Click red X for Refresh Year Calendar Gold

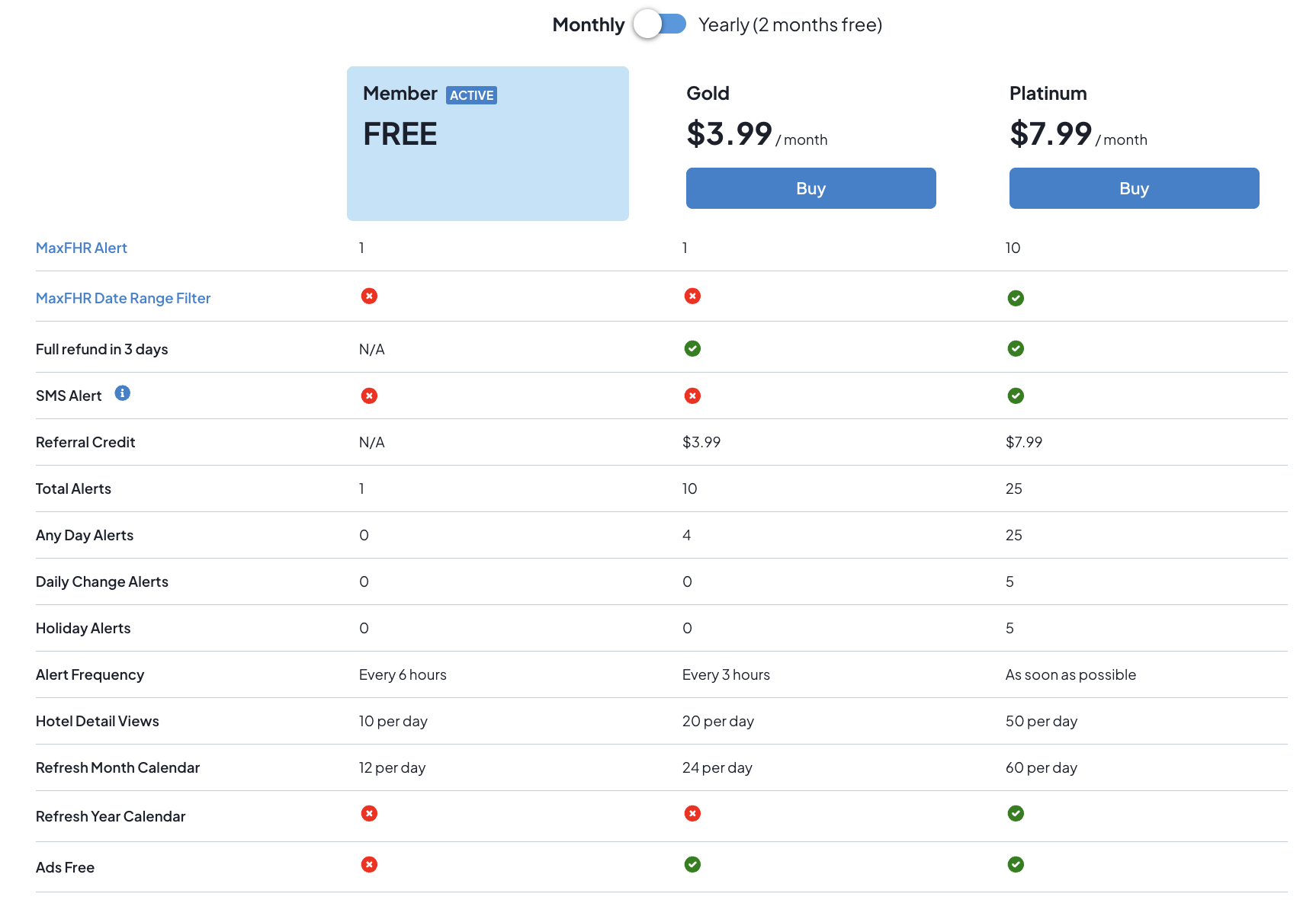(x=692, y=813)
